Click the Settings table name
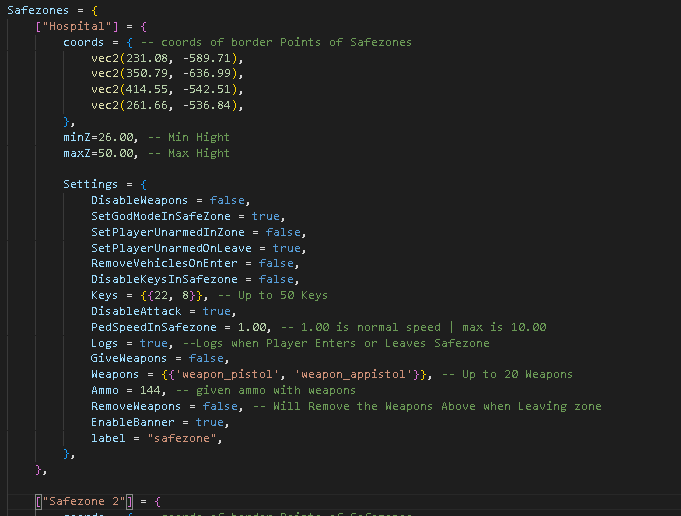Screen dimensions: 681x516 [90, 184]
